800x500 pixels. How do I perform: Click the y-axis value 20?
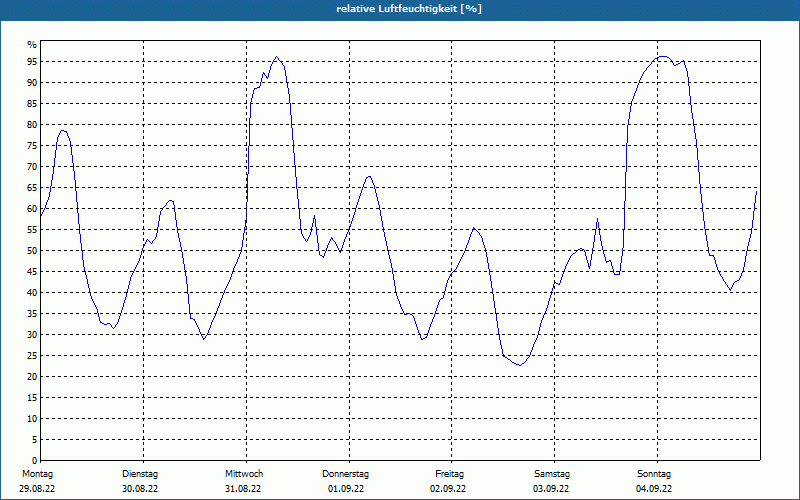click(x=32, y=377)
